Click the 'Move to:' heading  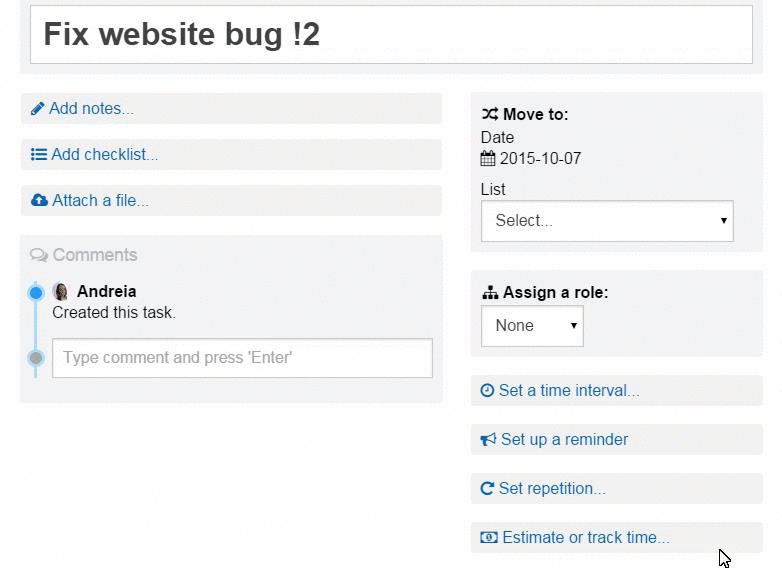coord(536,114)
